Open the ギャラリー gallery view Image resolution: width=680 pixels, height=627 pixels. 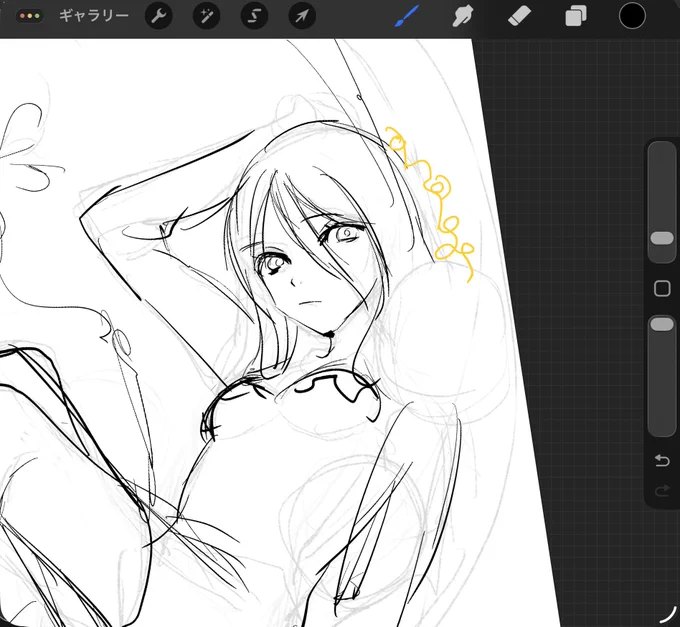[x=94, y=16]
